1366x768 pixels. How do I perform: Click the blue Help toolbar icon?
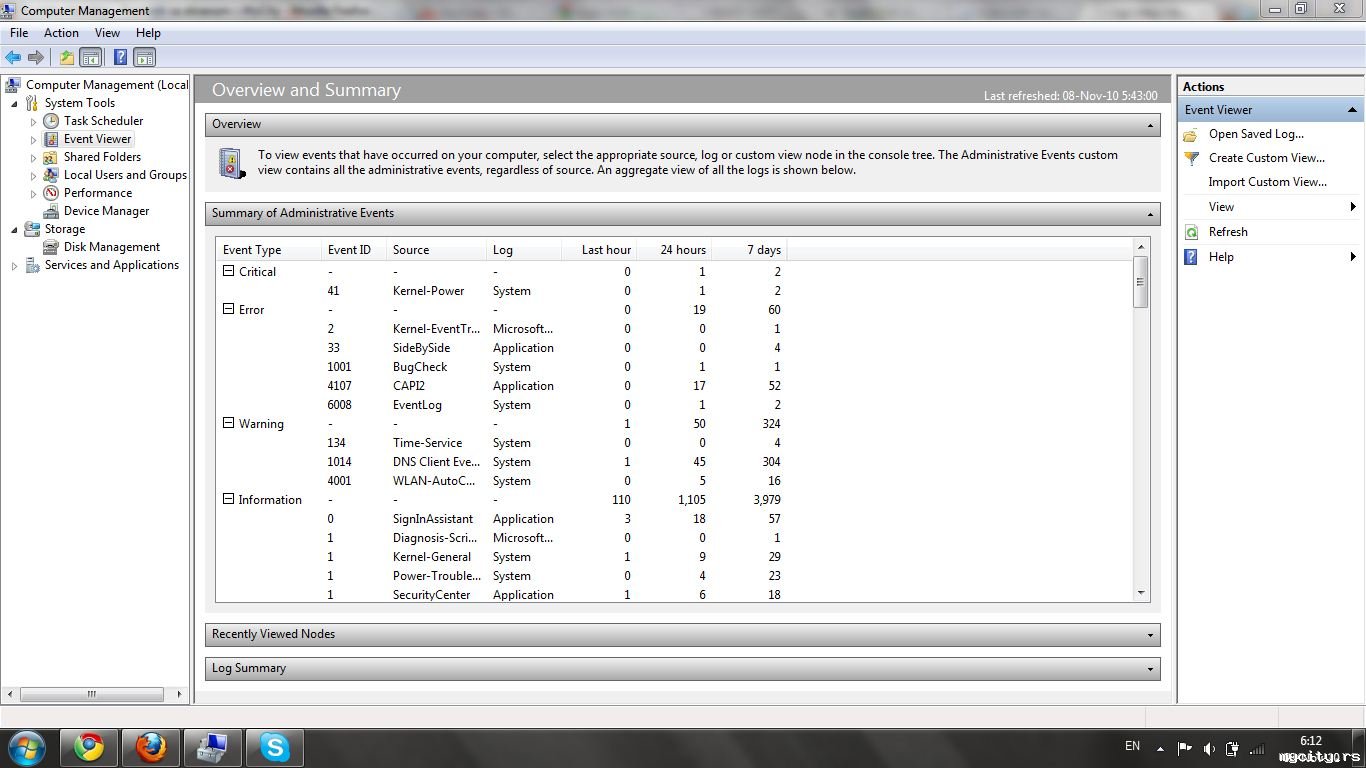120,58
